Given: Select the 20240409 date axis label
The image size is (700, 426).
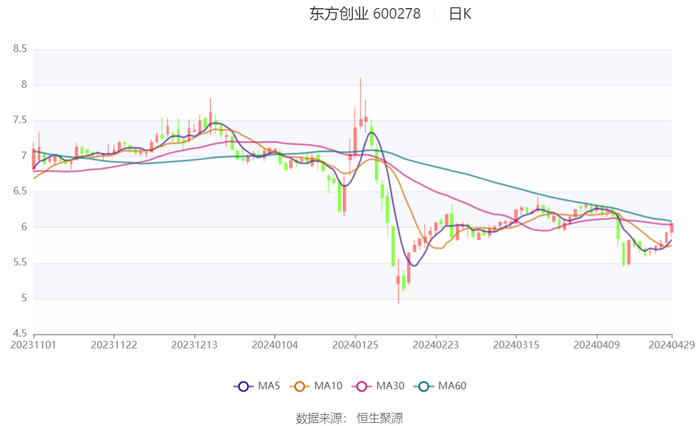Looking at the screenshot, I should tap(596, 344).
